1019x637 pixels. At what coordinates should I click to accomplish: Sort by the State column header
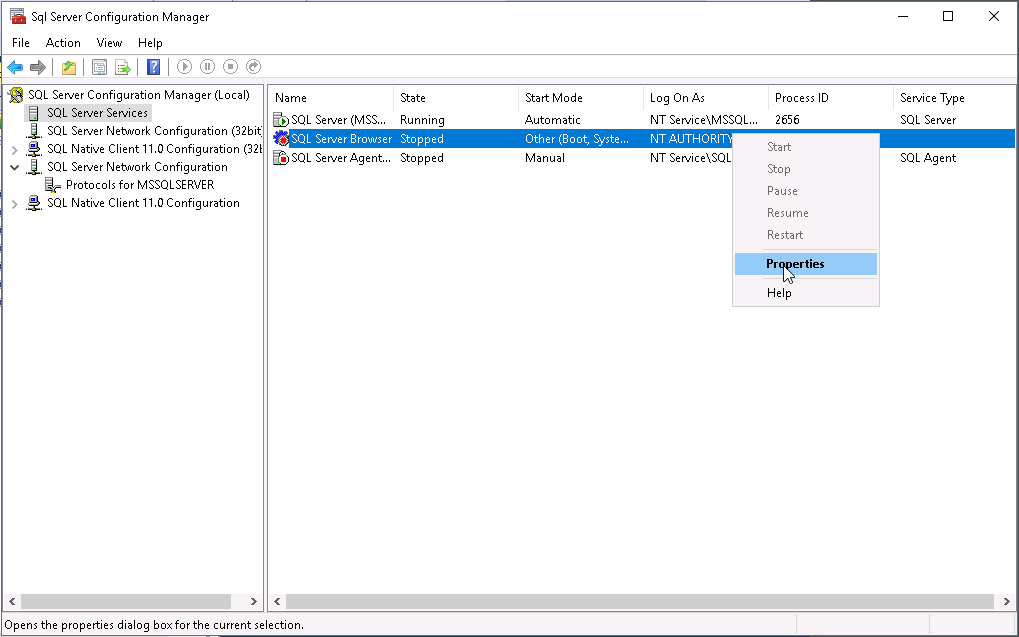(x=456, y=98)
